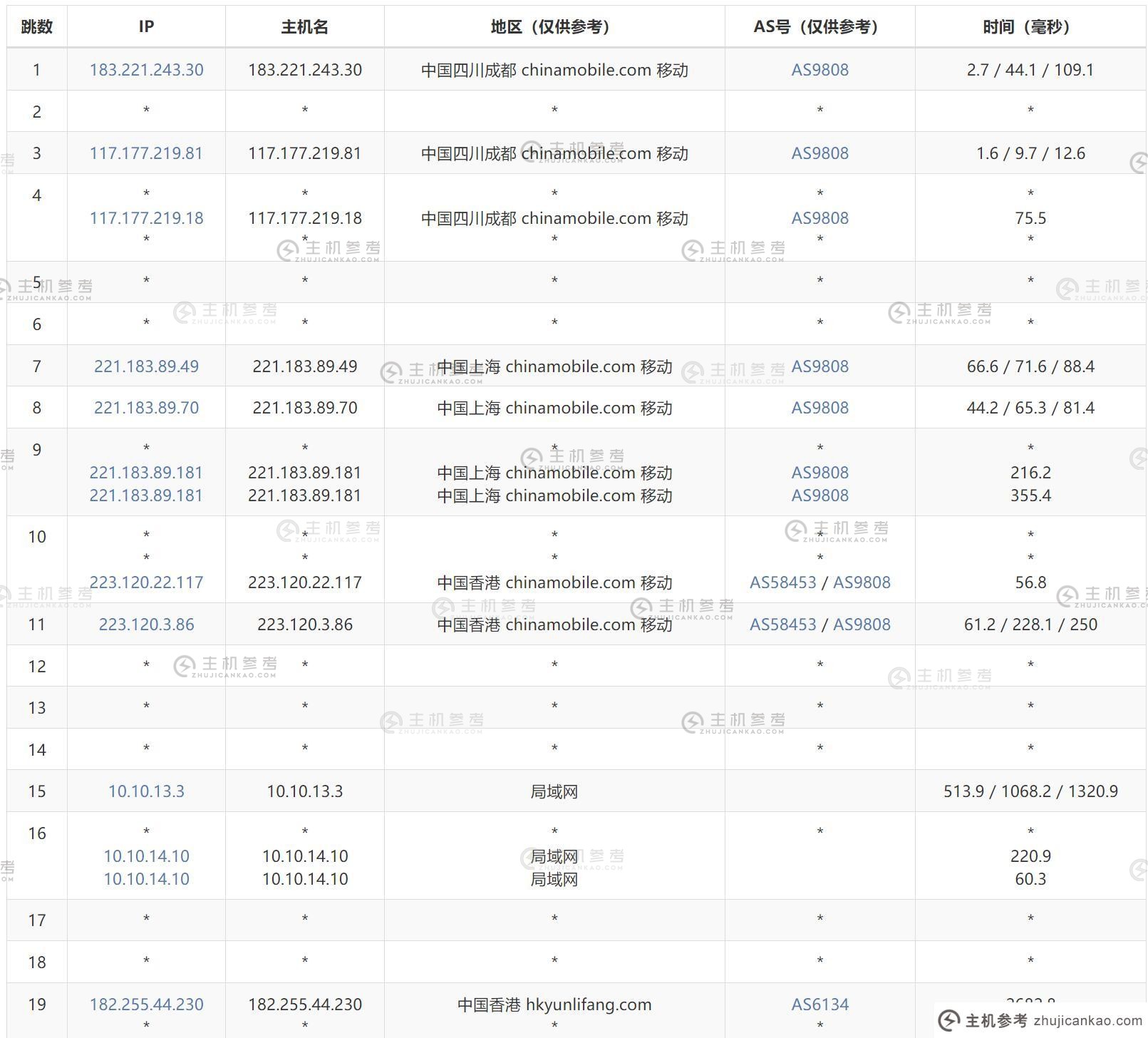Image resolution: width=1148 pixels, height=1038 pixels.
Task: Select hostname text 117.177.219.81
Action: point(305,153)
